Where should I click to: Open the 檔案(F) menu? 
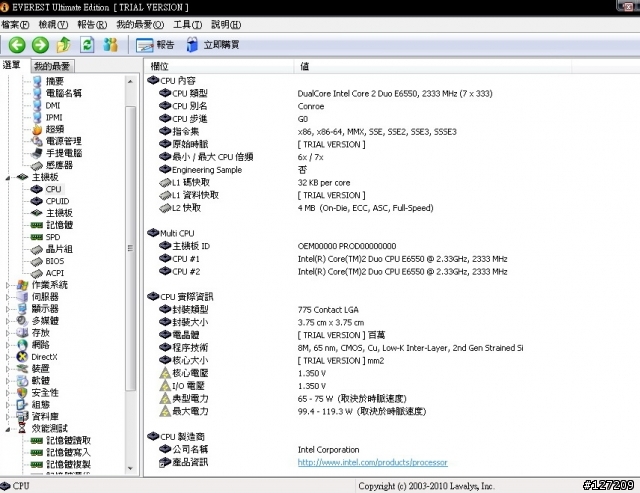(x=15, y=25)
